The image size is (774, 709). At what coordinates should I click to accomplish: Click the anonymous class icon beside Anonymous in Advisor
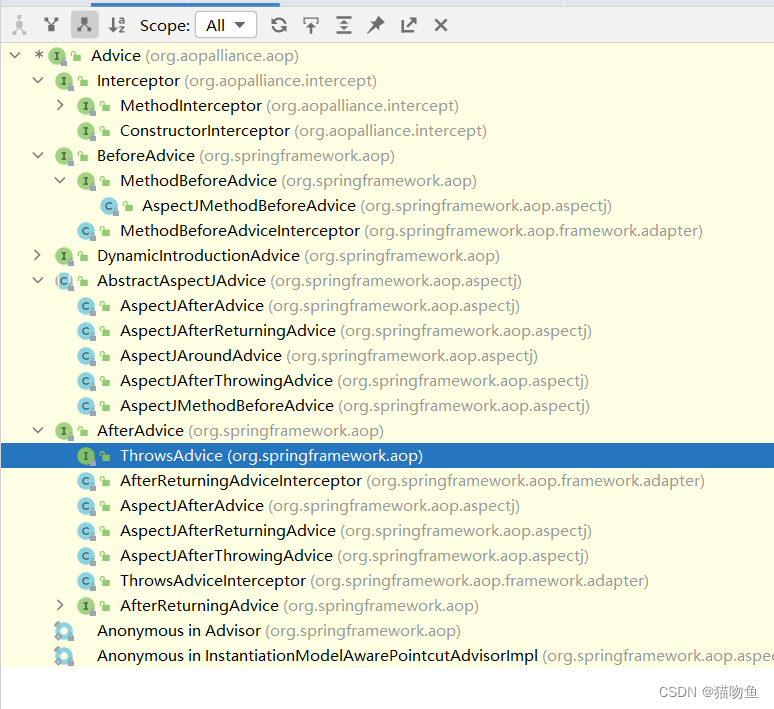tap(64, 631)
